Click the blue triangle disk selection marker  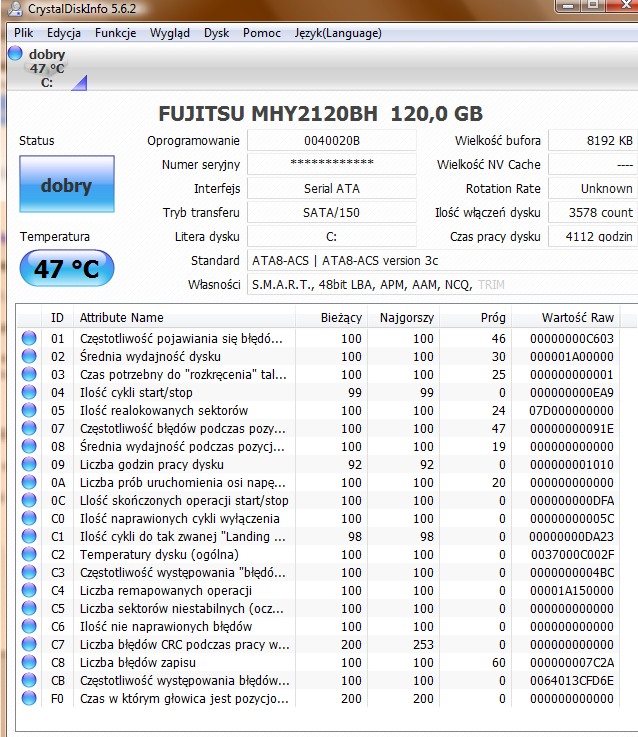[81, 83]
